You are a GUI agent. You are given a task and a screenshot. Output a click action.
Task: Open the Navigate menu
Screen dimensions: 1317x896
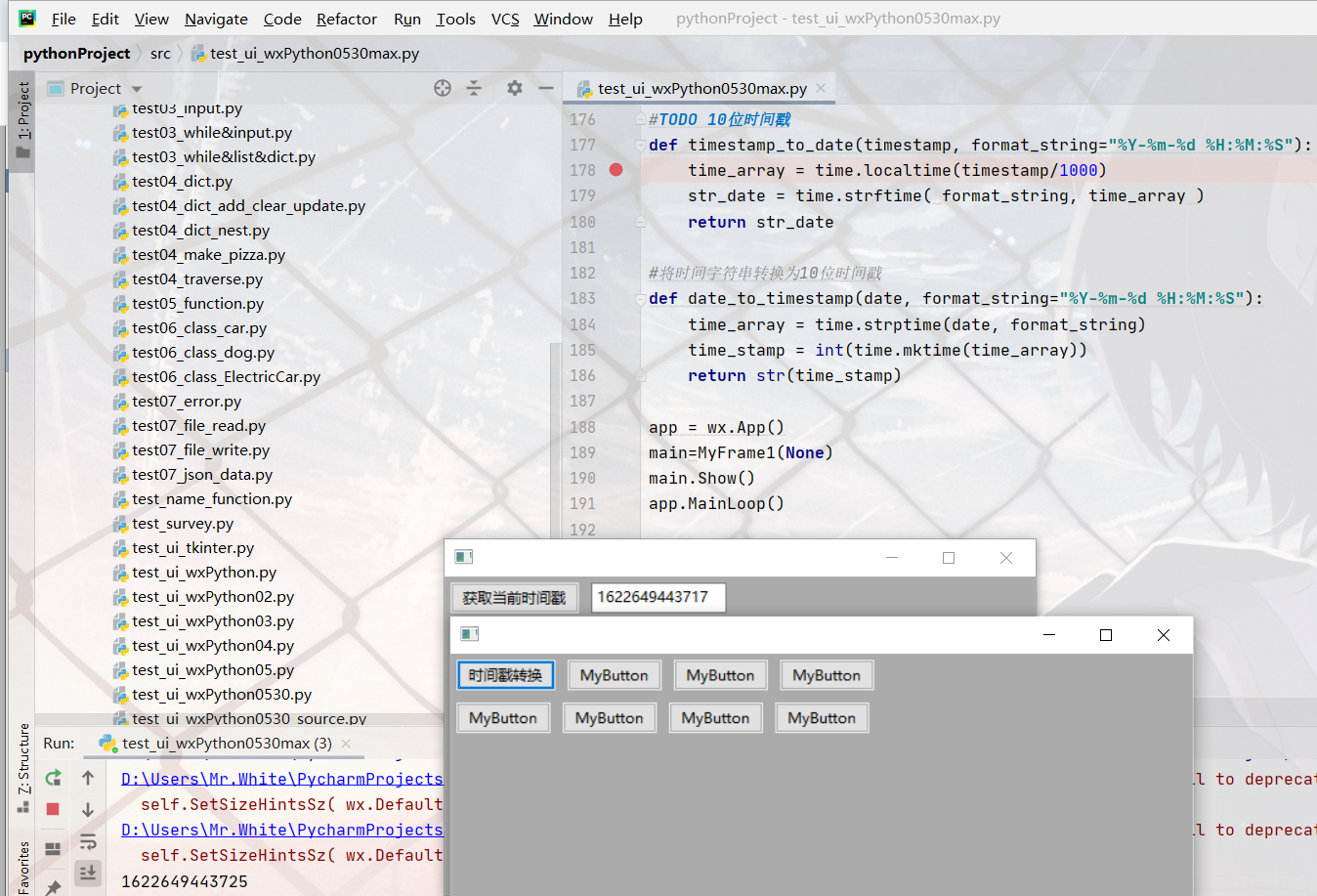[x=216, y=19]
